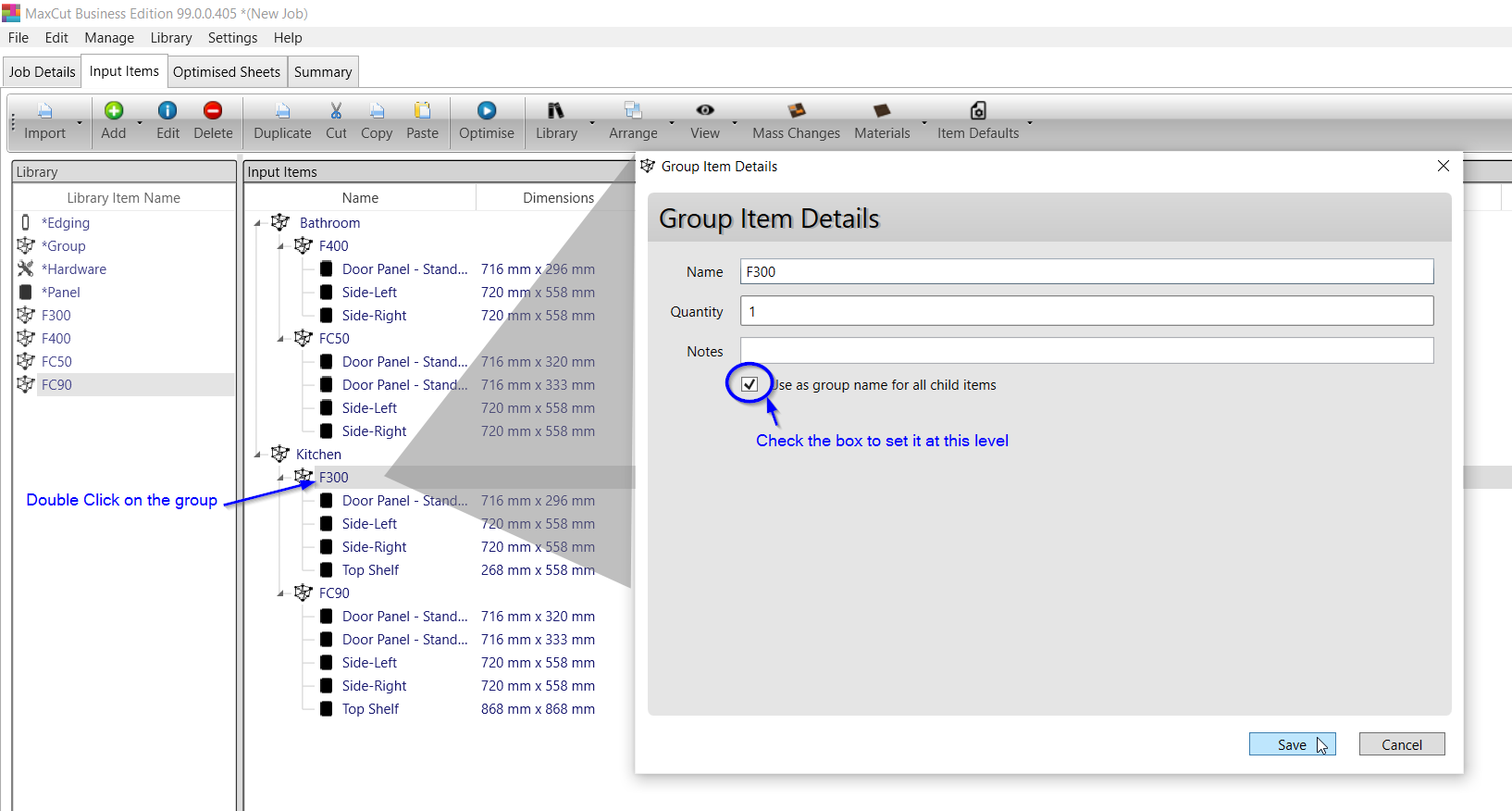Select the Side-Right panel under Kitchen FC90
This screenshot has width=1512, height=811.
click(x=374, y=686)
